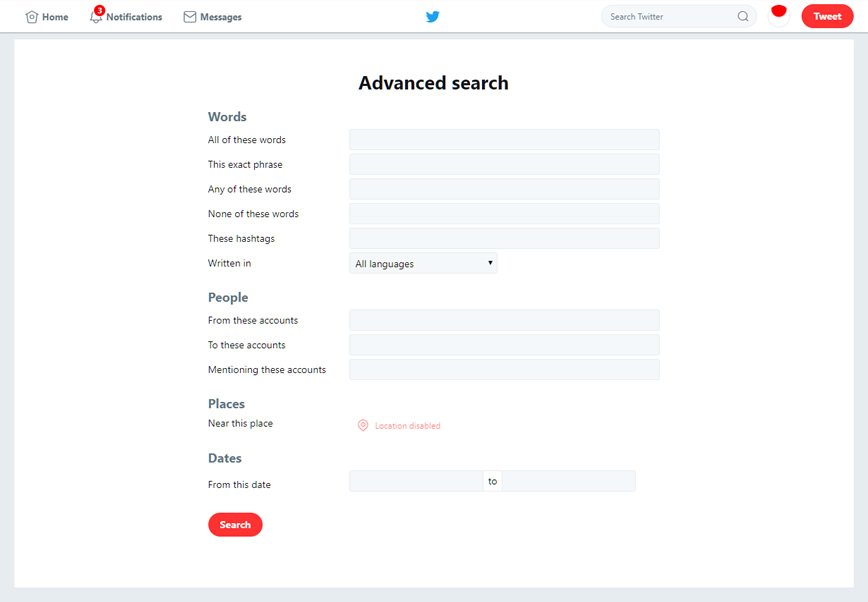Click the All of these words field
Screen dimensions: 868x602
pyautogui.click(x=504, y=140)
